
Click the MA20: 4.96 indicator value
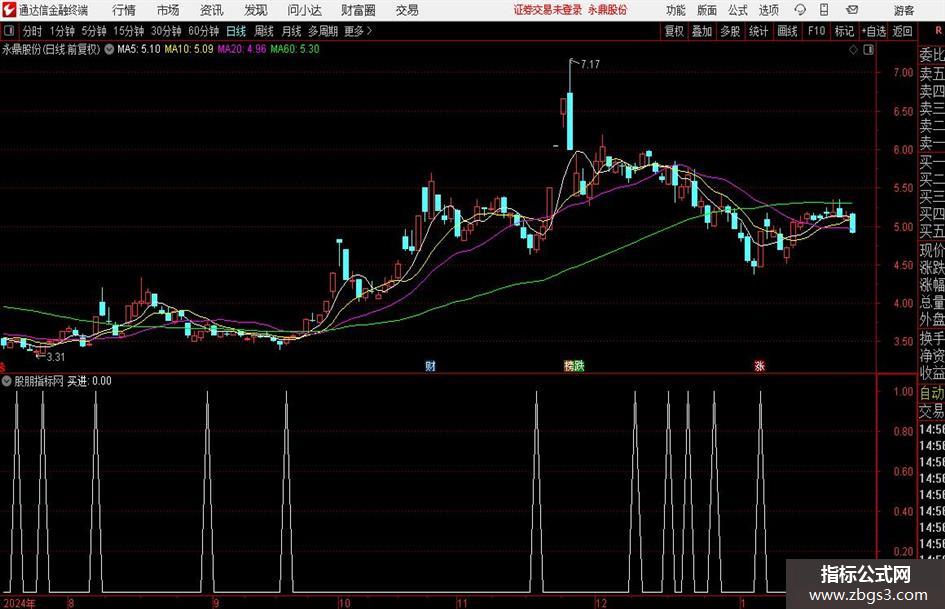click(242, 49)
